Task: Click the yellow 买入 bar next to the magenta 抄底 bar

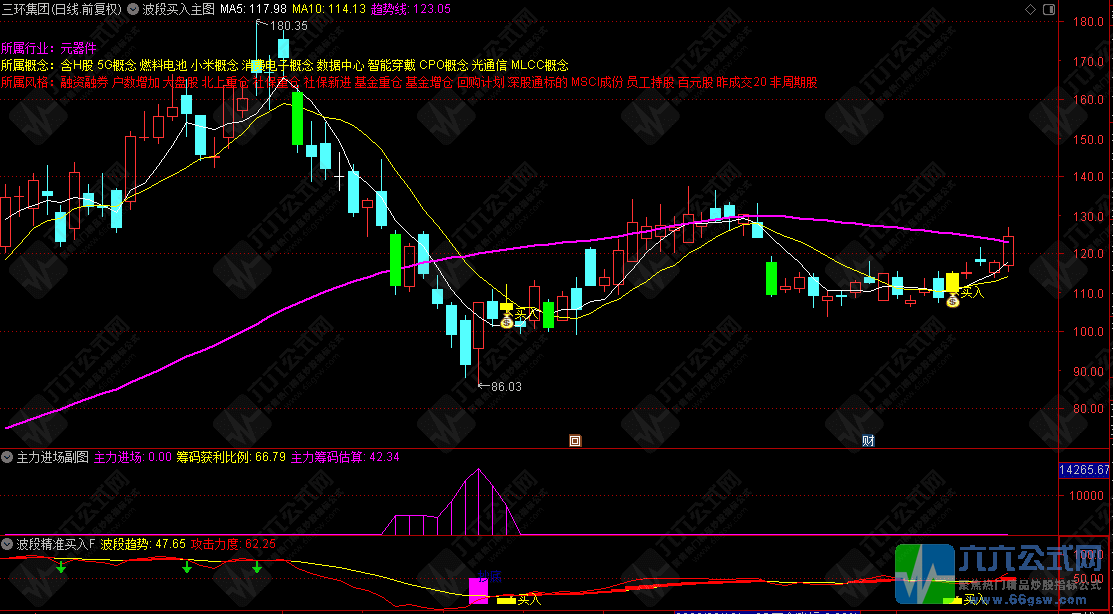Action: click(506, 601)
